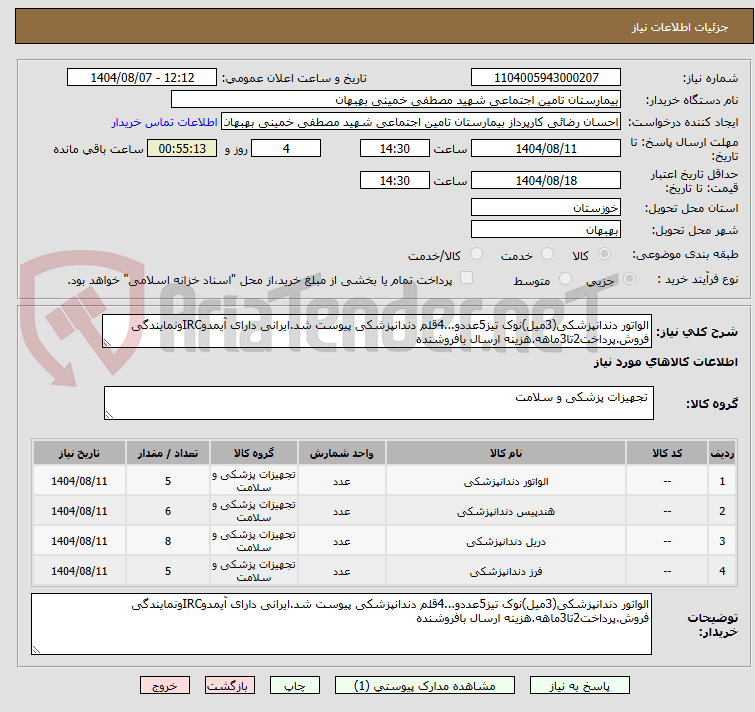Click the 'بازگشت' back button
This screenshot has width=755, height=712.
point(230,687)
